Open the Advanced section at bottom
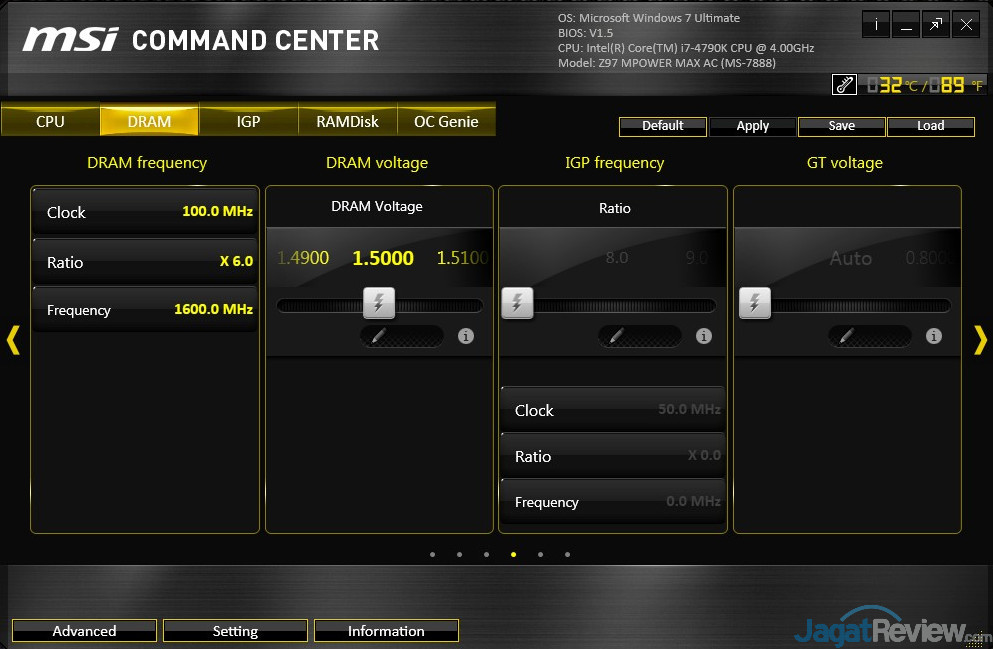The height and width of the screenshot is (649, 993). click(x=84, y=631)
